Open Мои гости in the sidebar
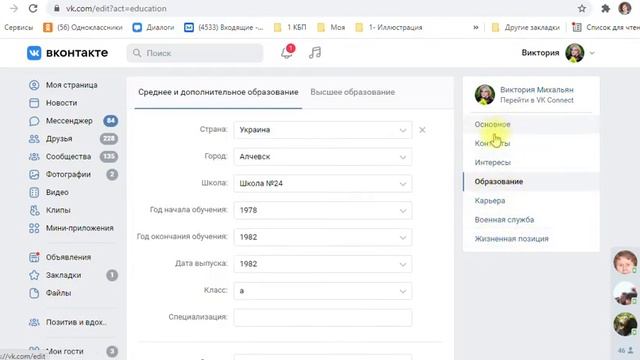Image resolution: width=640 pixels, height=360 pixels. [64, 351]
